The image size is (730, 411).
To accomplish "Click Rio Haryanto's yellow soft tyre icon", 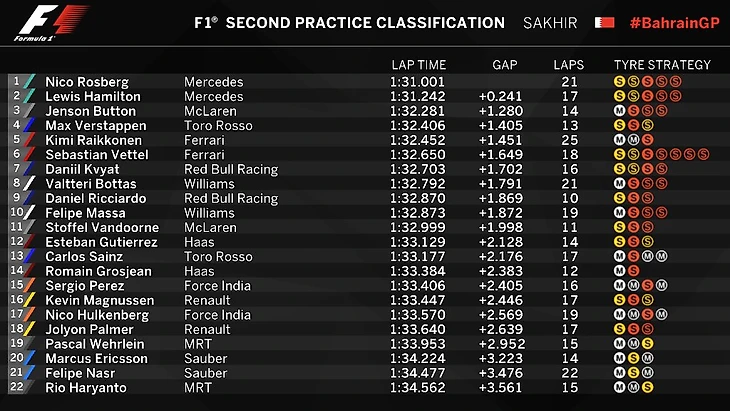I will pyautogui.click(x=648, y=387).
